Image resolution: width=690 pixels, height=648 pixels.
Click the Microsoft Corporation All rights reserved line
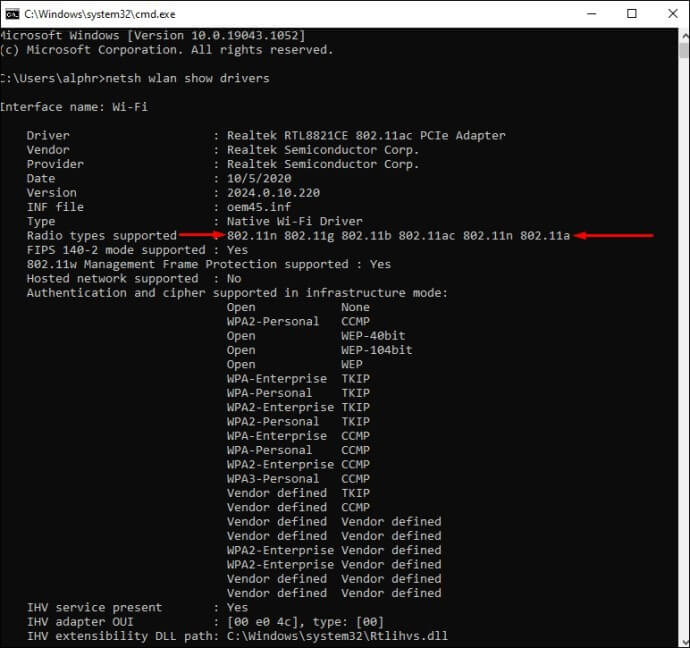167,50
